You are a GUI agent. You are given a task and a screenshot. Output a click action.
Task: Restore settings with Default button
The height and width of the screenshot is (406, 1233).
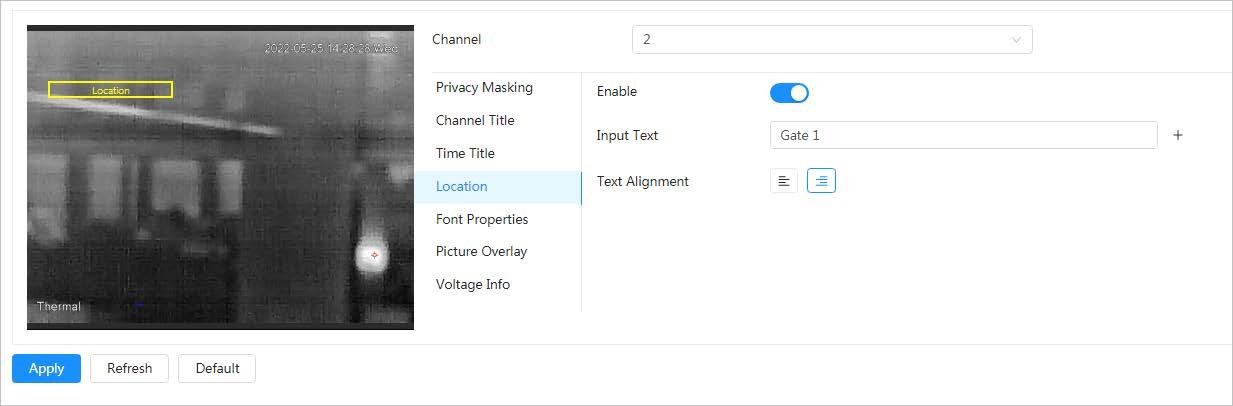(217, 368)
